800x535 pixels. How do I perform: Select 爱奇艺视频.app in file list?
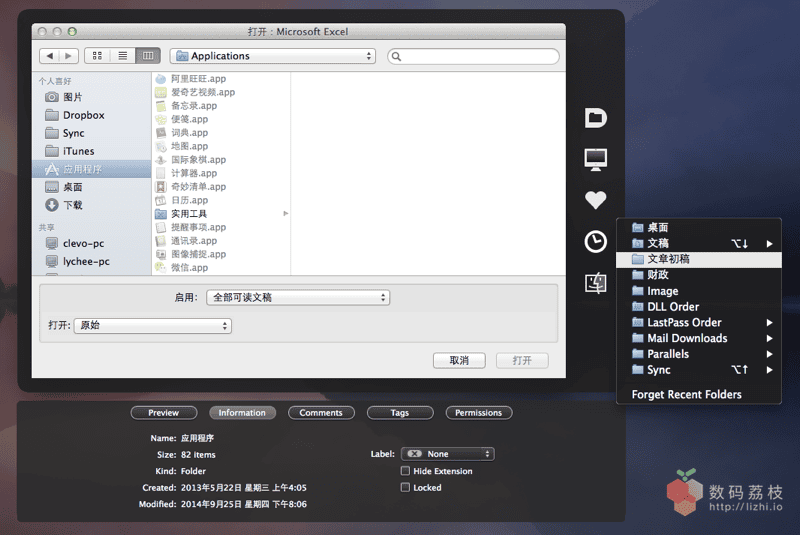(222, 92)
